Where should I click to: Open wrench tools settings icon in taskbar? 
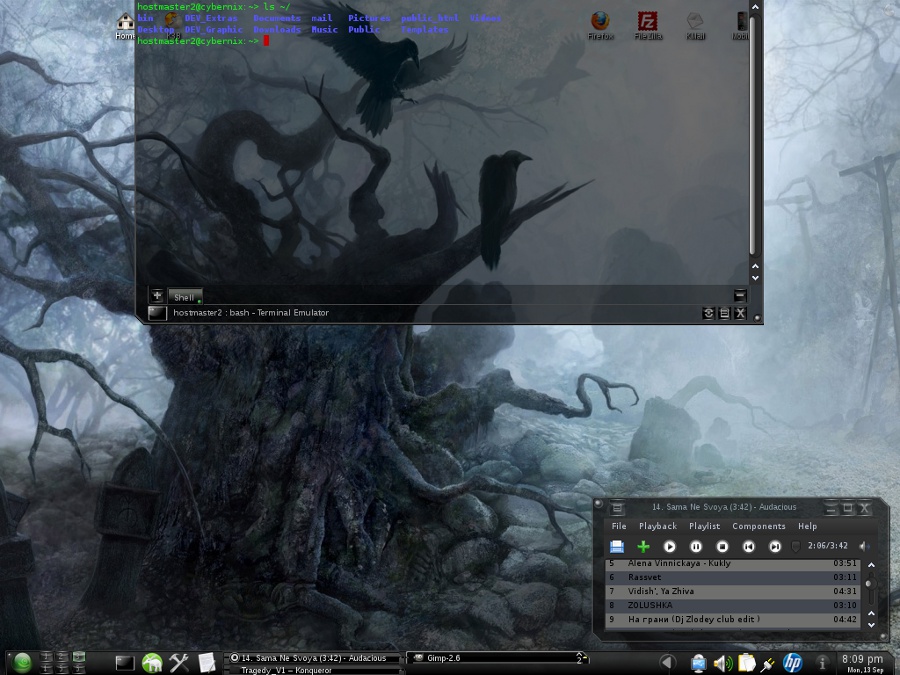point(179,663)
